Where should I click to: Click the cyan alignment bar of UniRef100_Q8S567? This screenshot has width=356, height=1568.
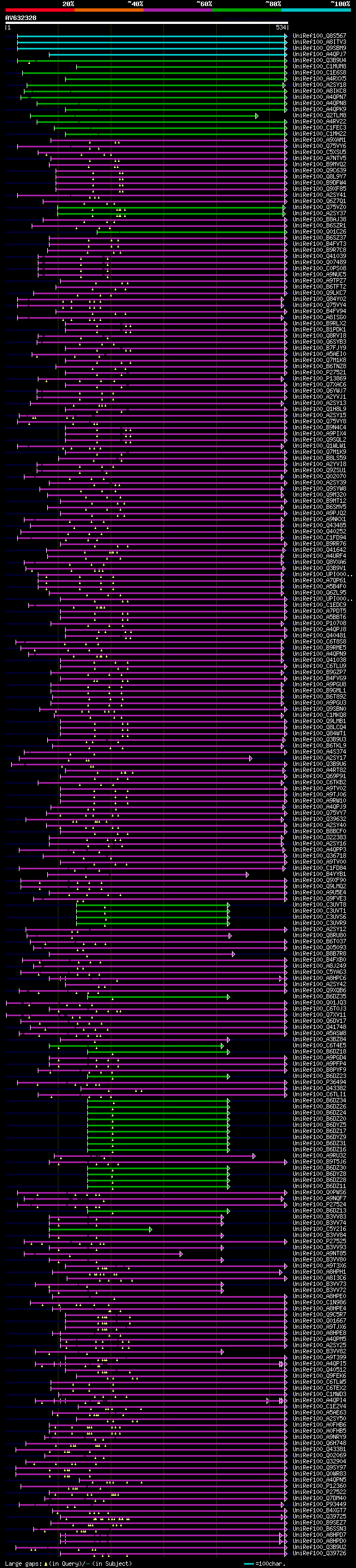[152, 36]
